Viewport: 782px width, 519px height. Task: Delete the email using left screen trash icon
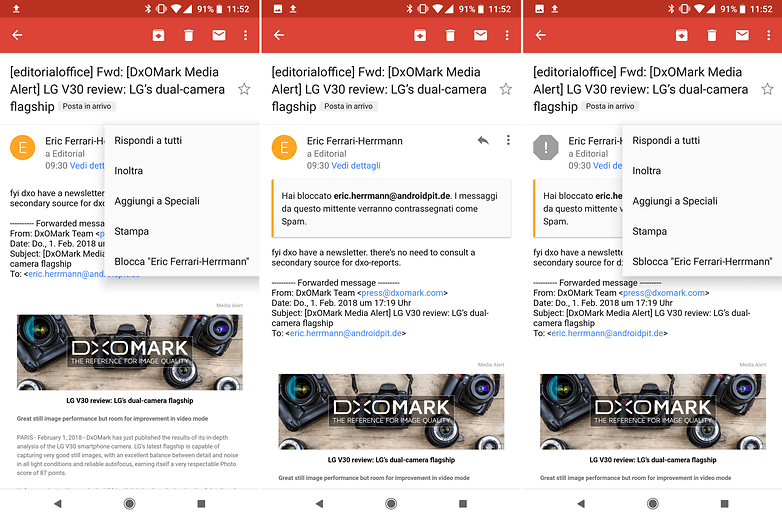coord(189,35)
